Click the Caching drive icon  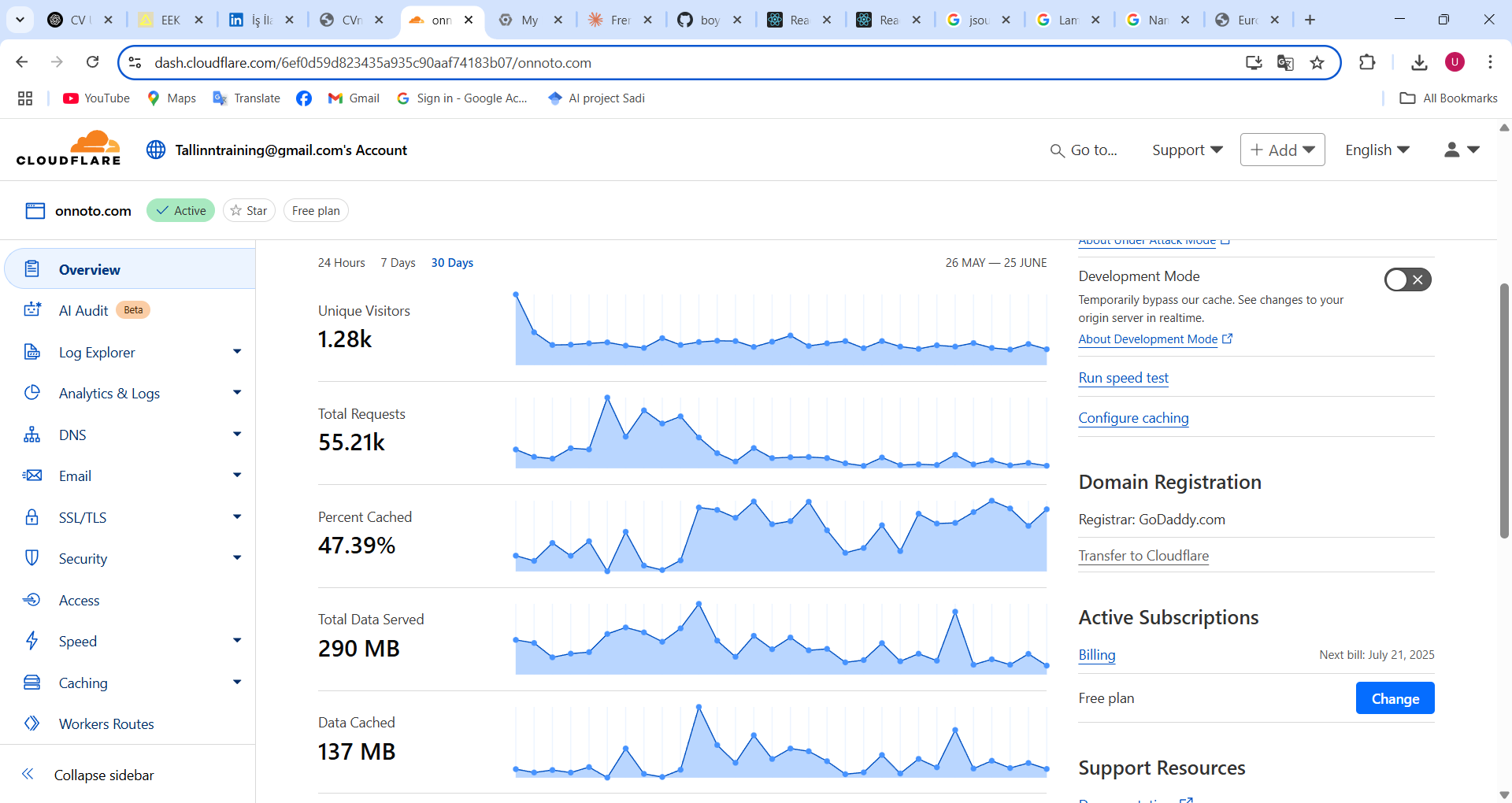(31, 683)
